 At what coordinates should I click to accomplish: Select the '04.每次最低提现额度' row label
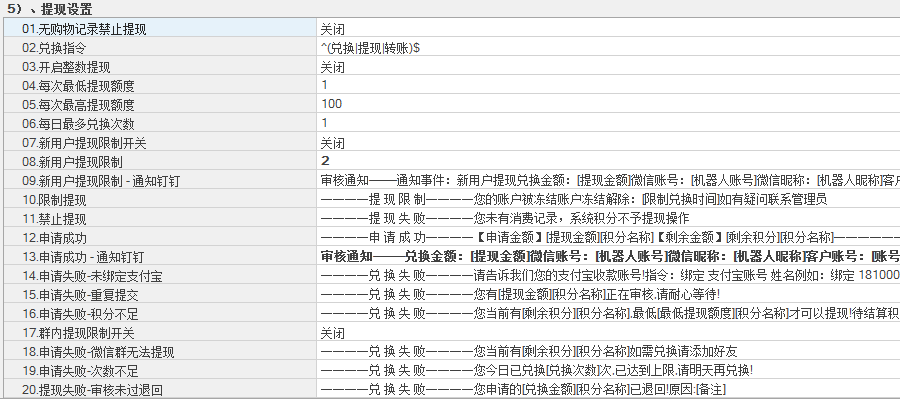pyautogui.click(x=78, y=86)
